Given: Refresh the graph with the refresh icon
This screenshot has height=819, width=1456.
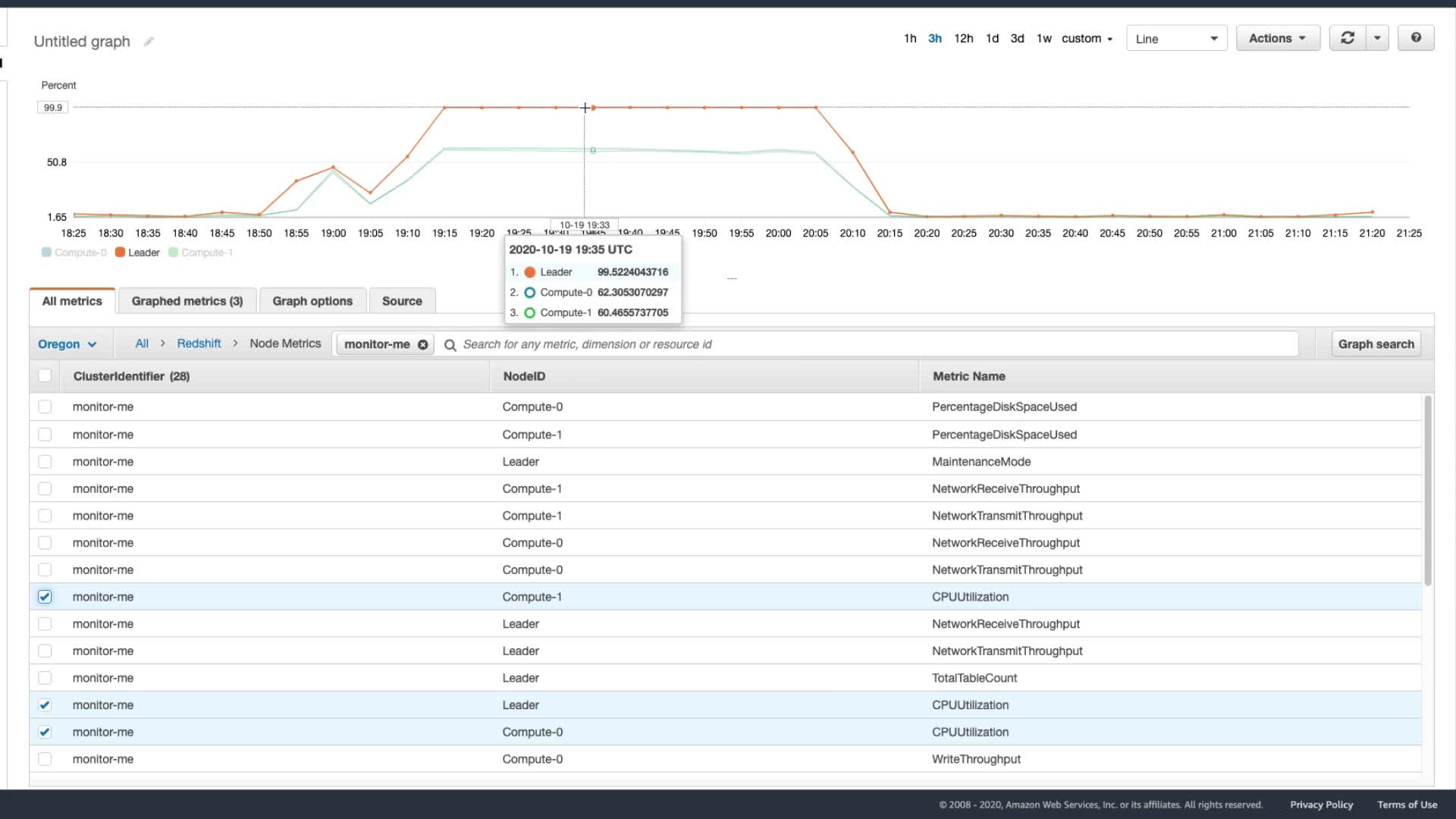Looking at the screenshot, I should (x=1348, y=38).
